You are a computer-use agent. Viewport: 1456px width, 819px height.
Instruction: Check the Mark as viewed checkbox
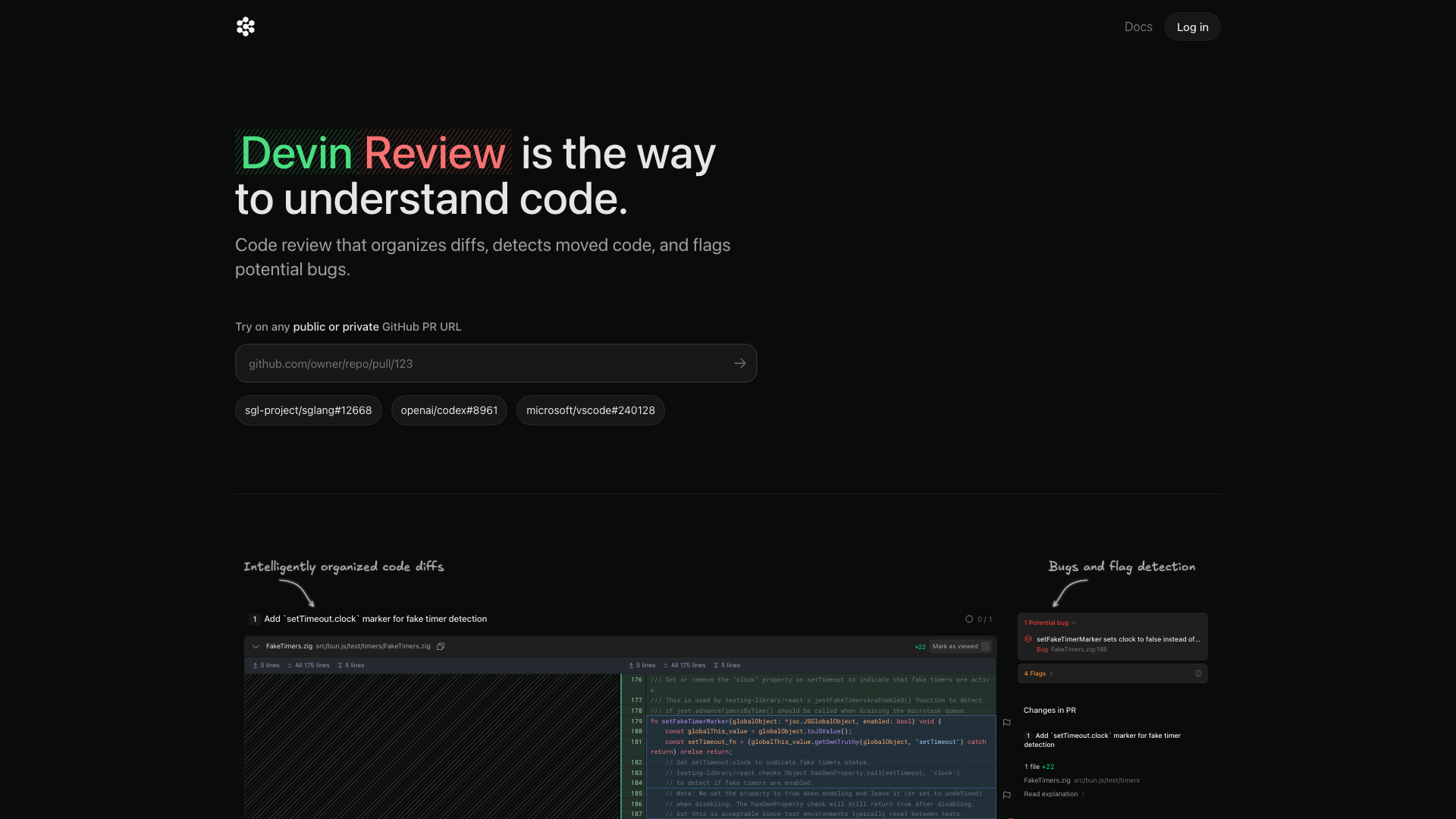tap(985, 647)
